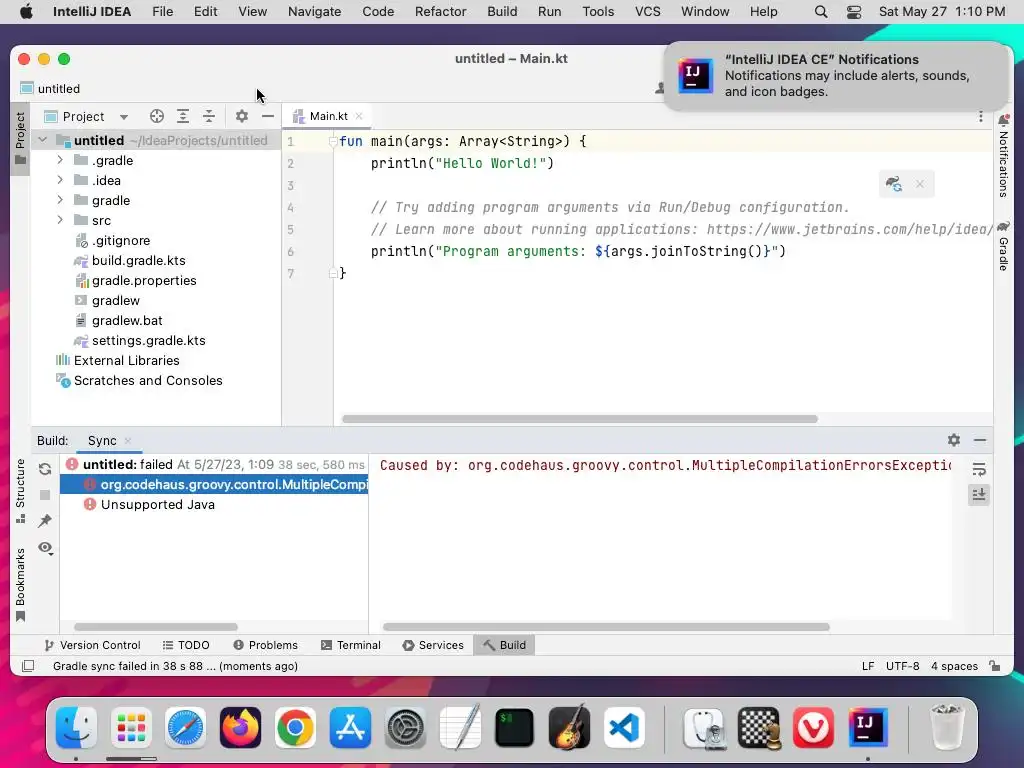Viewport: 1024px width, 768px height.
Task: Click build output horizontal scrollbar
Action: (606, 627)
